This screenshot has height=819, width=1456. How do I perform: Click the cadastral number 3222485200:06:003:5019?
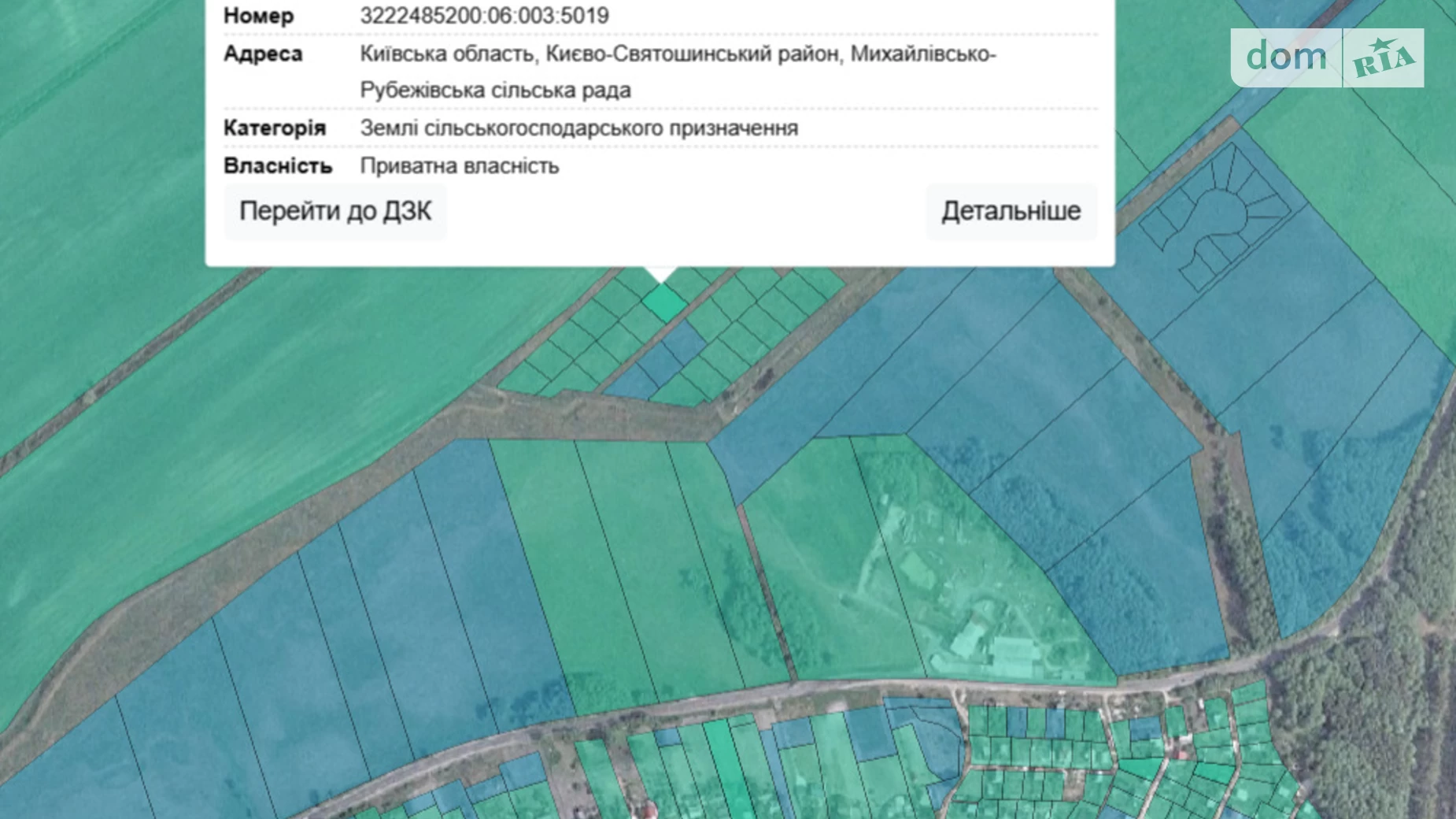click(484, 16)
